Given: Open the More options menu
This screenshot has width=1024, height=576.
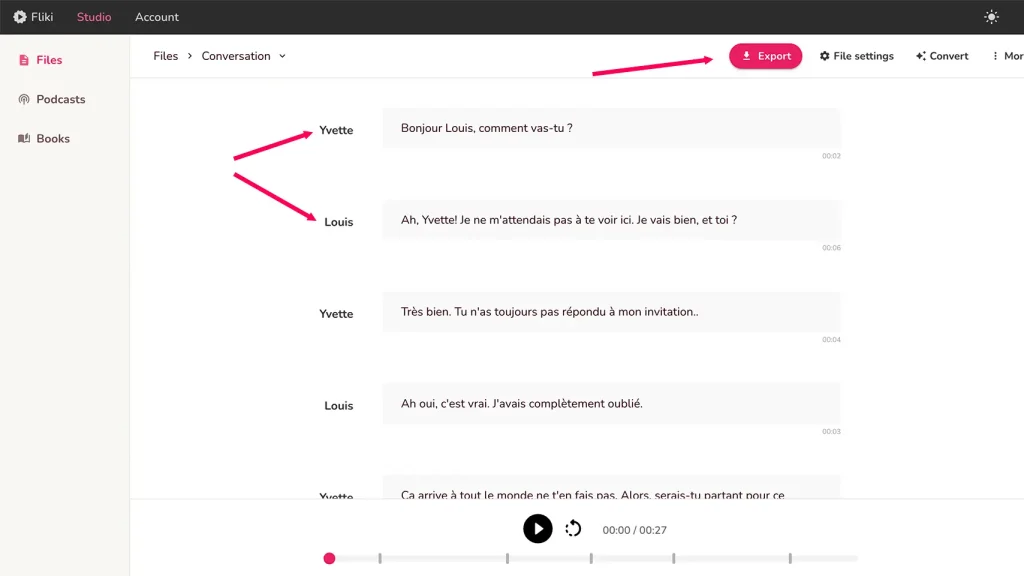Looking at the screenshot, I should [995, 56].
